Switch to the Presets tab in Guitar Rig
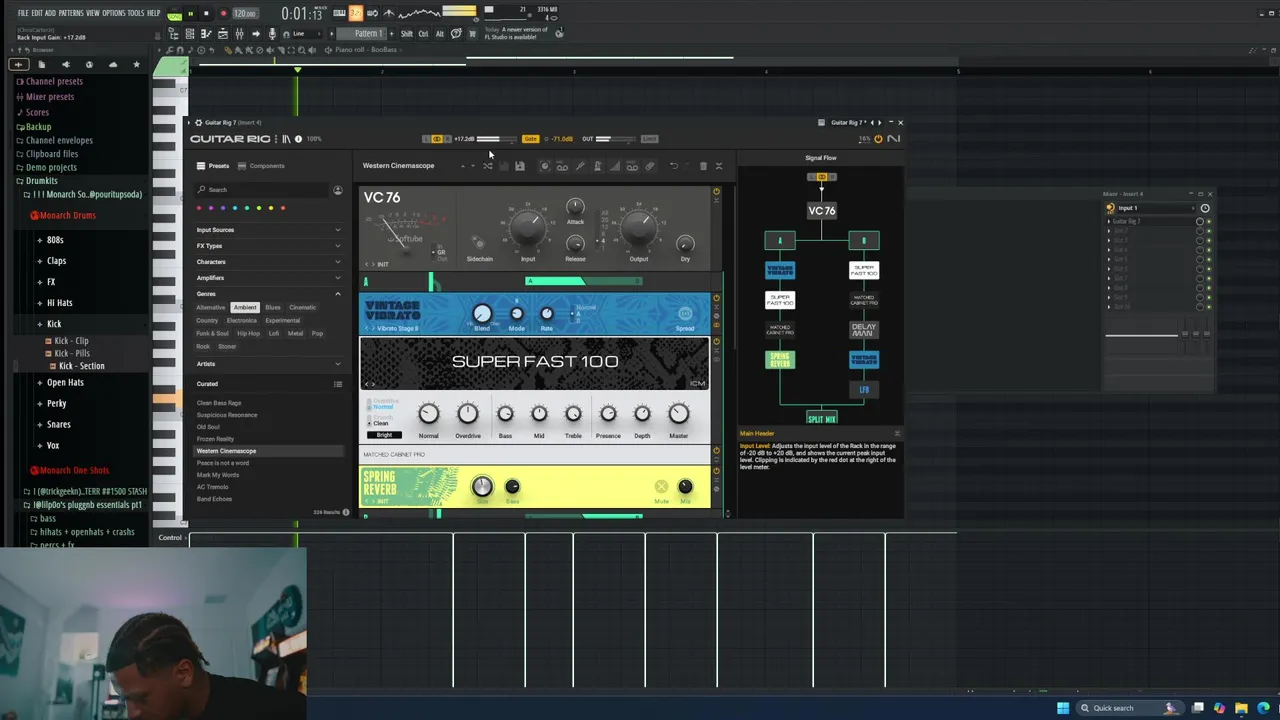This screenshot has height=720, width=1280. [x=213, y=166]
